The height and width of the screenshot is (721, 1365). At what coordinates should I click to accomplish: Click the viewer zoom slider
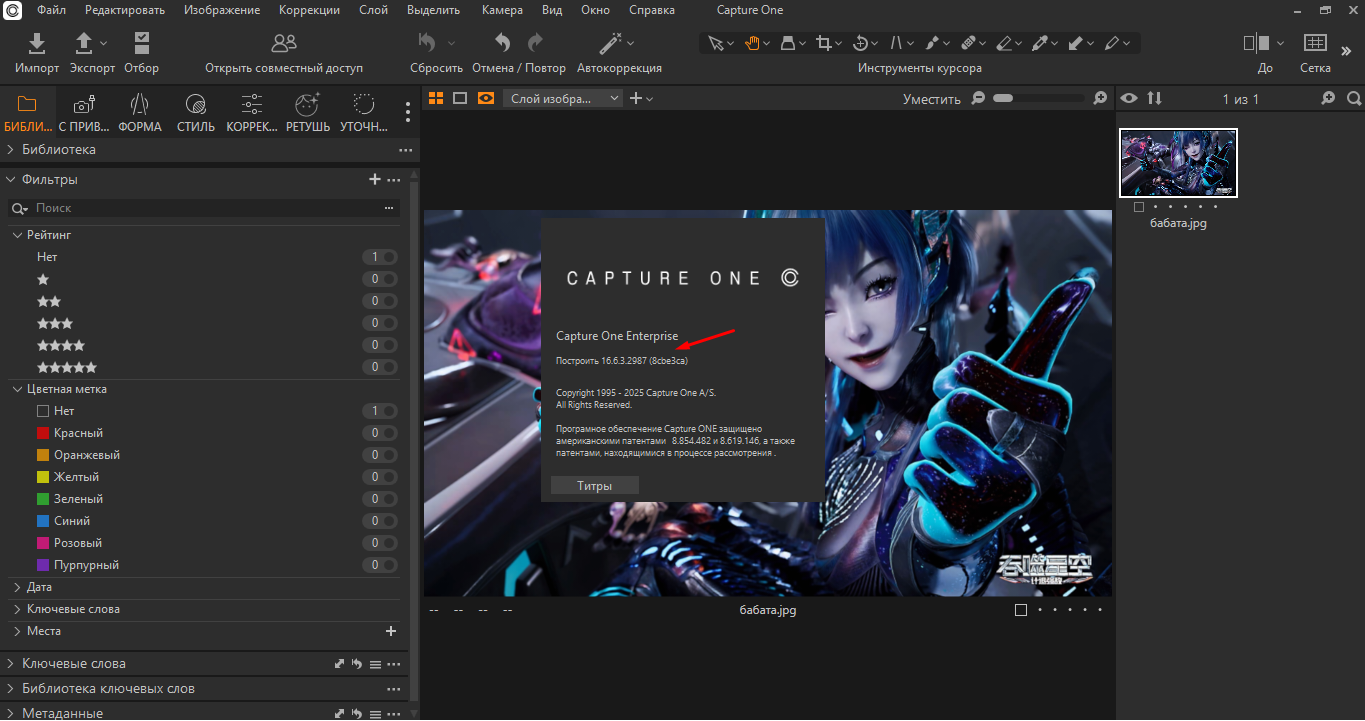coord(1038,98)
